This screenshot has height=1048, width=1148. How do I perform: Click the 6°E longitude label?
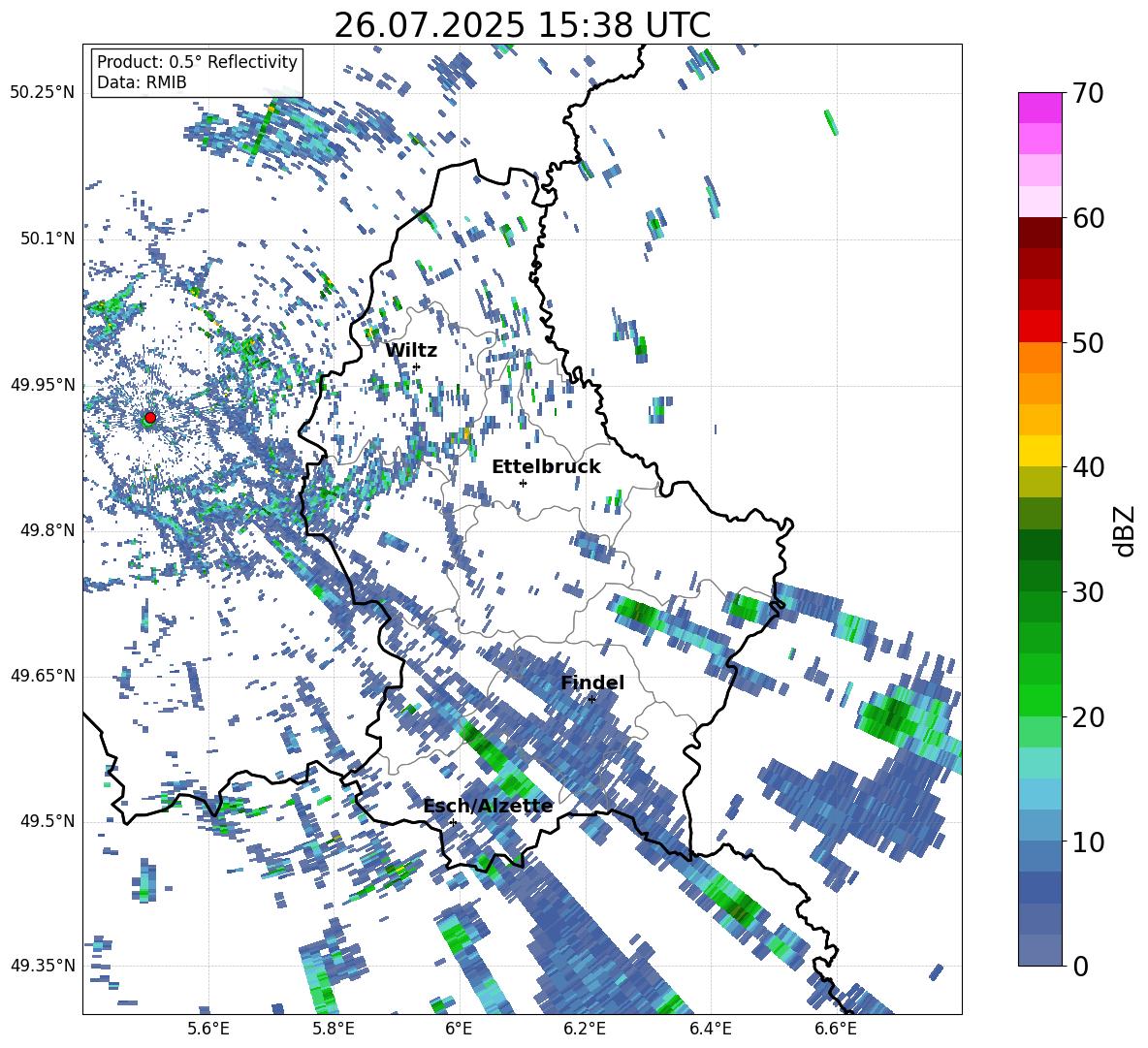459,1029
